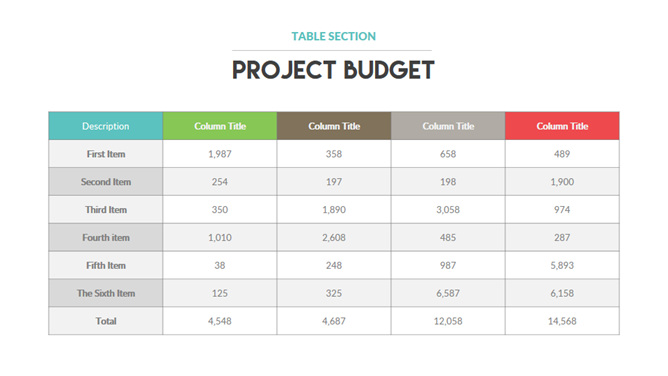The image size is (668, 376).
Task: Select the total cell 12,058
Action: (448, 321)
